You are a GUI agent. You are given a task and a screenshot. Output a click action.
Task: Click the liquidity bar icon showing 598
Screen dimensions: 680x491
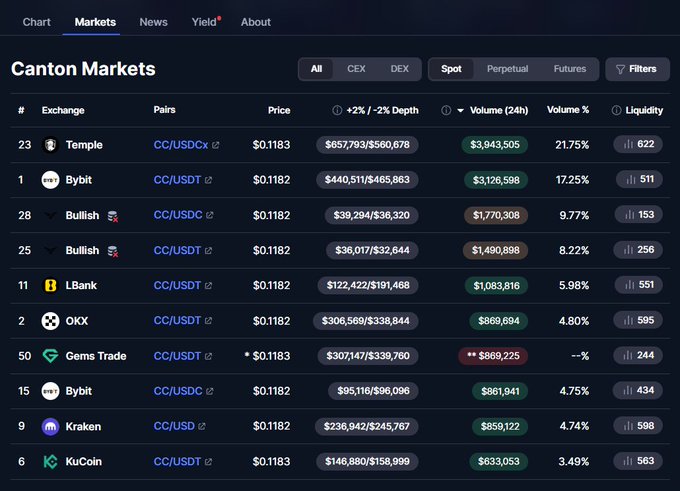point(628,426)
